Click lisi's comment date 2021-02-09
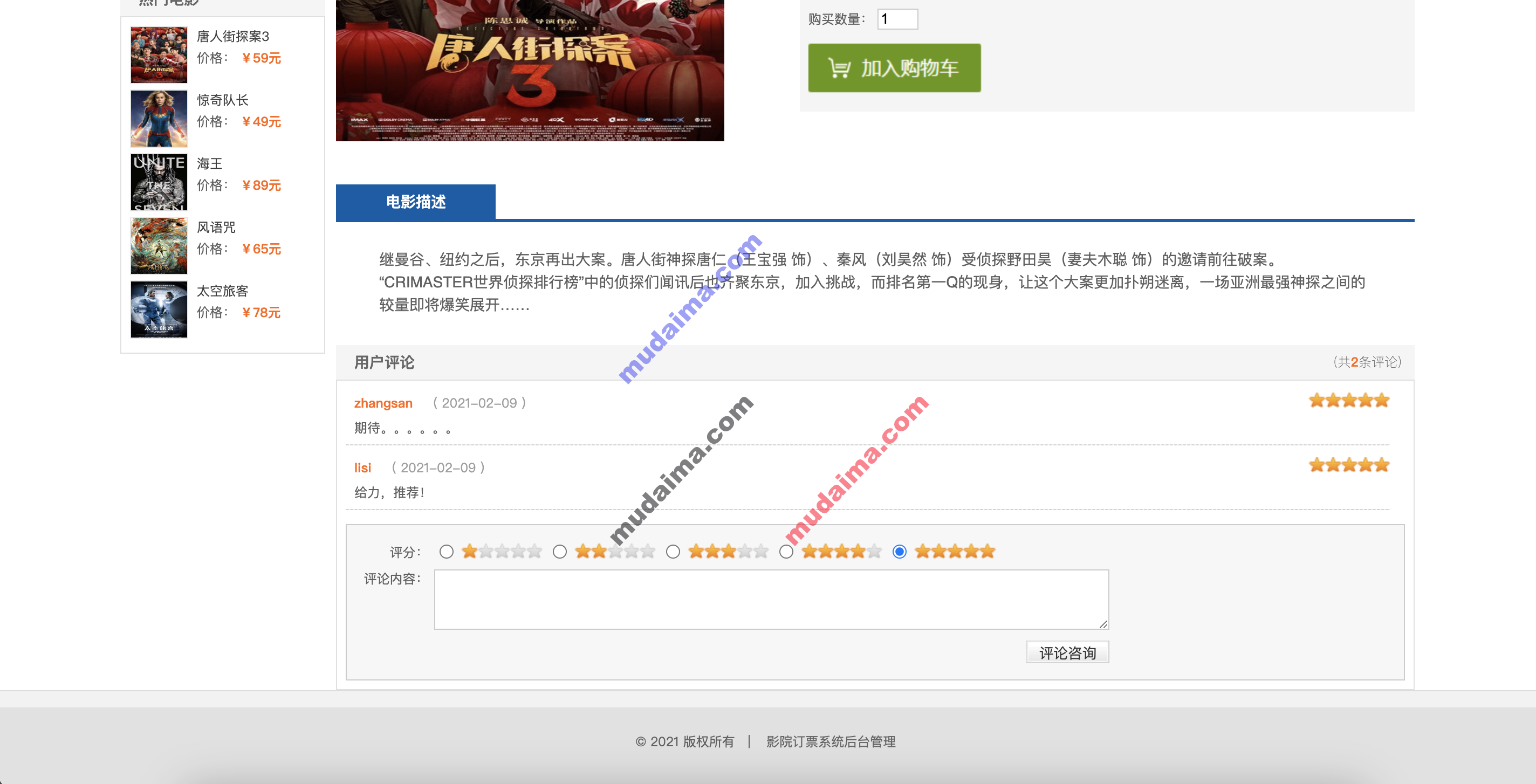Screen dimensions: 1536x784 point(438,468)
